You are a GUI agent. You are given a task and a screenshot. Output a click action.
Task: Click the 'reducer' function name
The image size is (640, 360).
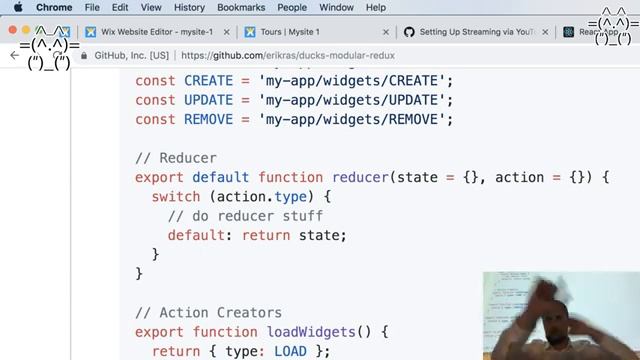coord(360,177)
